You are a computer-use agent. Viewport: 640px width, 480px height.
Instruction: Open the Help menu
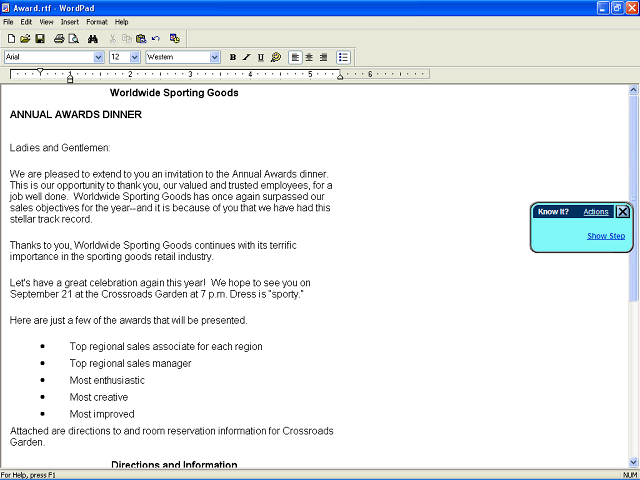121,22
